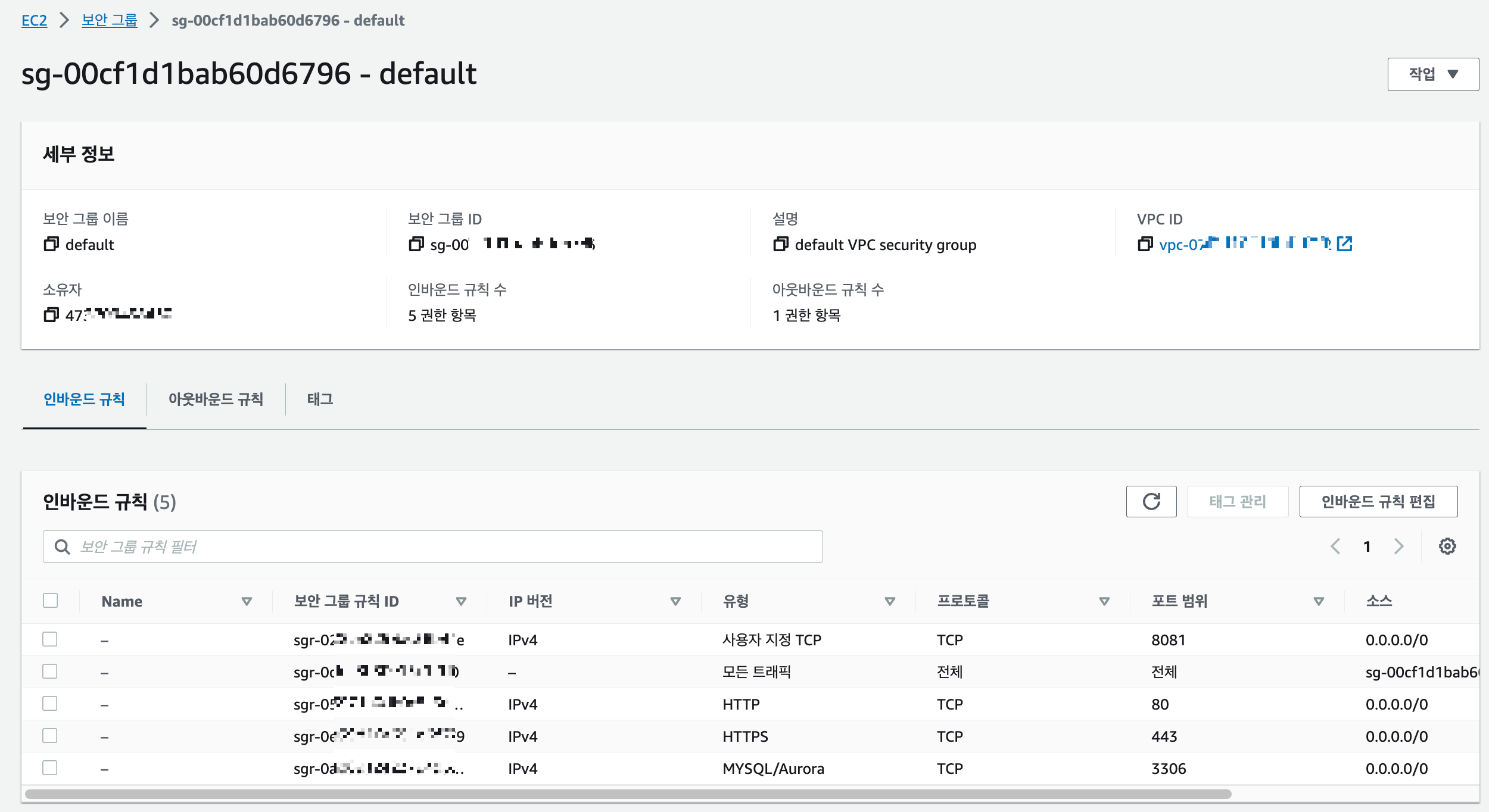Open table preferences gear icon

click(x=1447, y=546)
